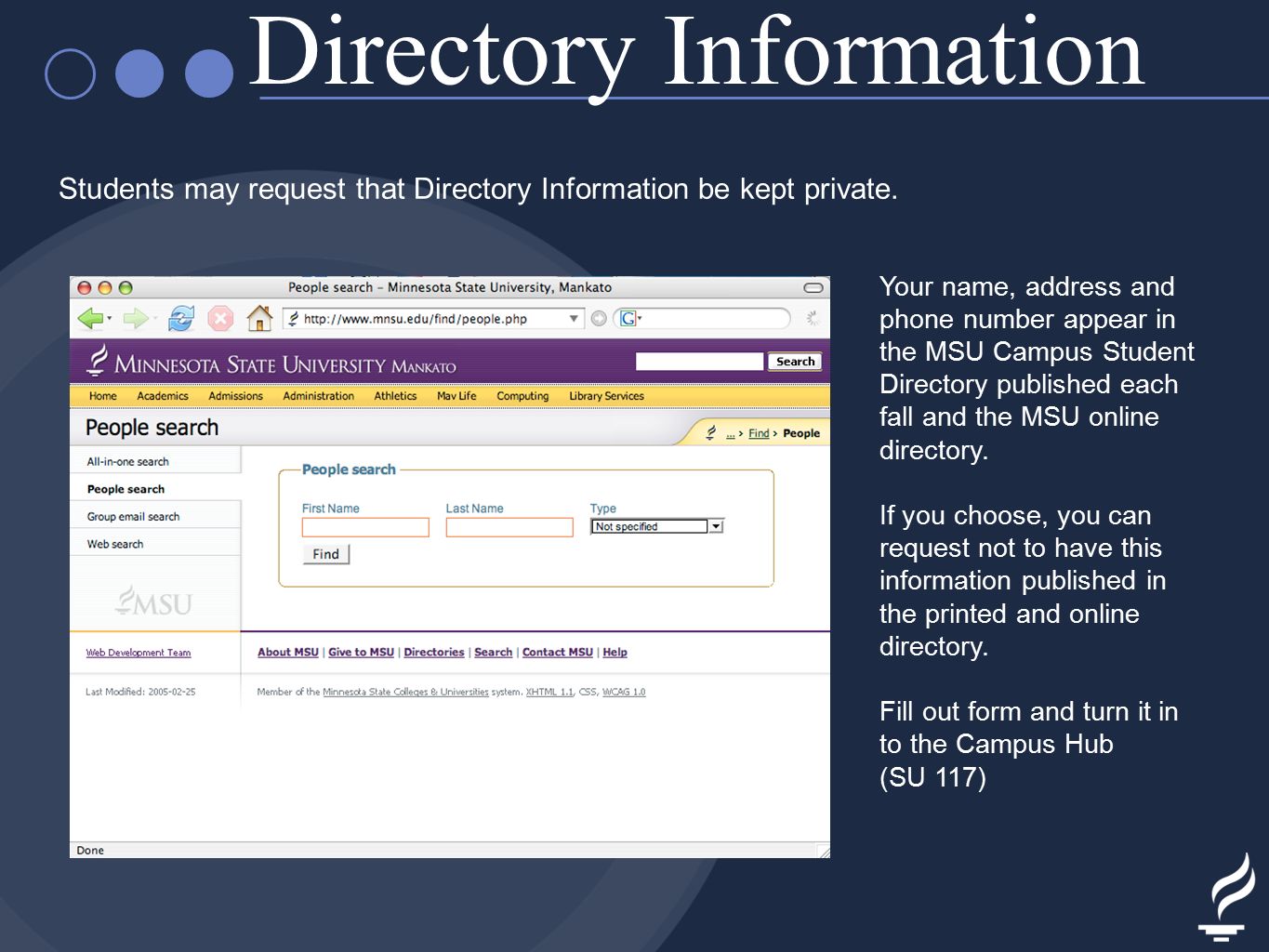The image size is (1269, 952).
Task: Click the Give to MSU footer link
Action: coord(361,653)
